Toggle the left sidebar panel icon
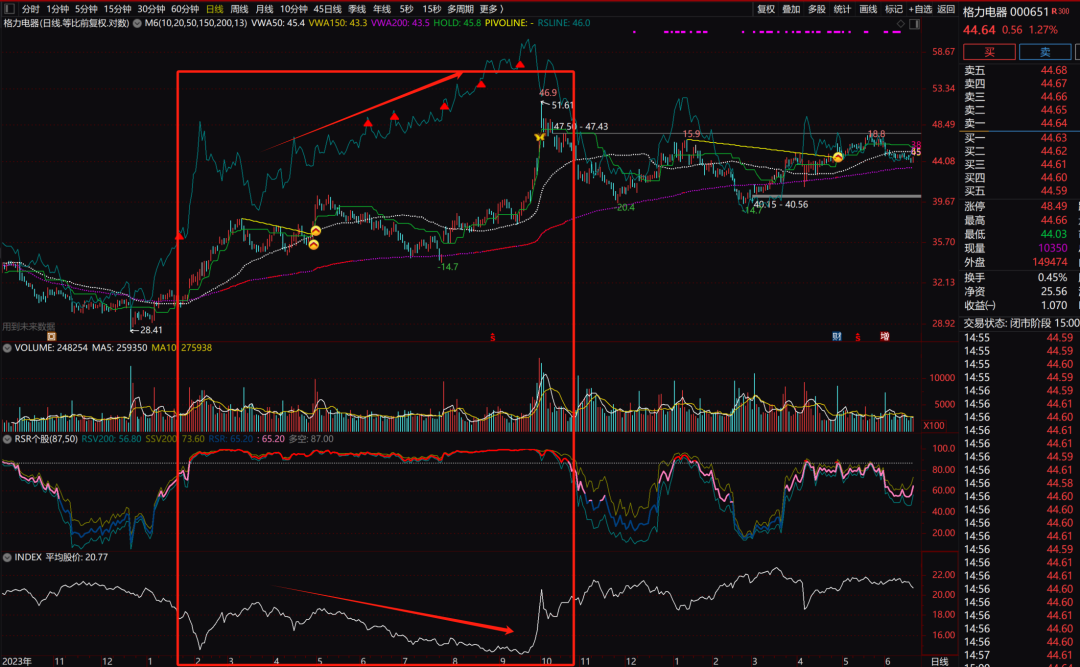The width and height of the screenshot is (1080, 667). pyautogui.click(x=9, y=9)
